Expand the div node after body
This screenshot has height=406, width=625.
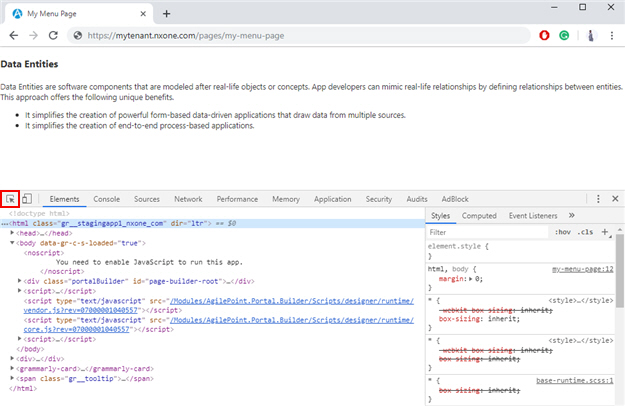12,358
